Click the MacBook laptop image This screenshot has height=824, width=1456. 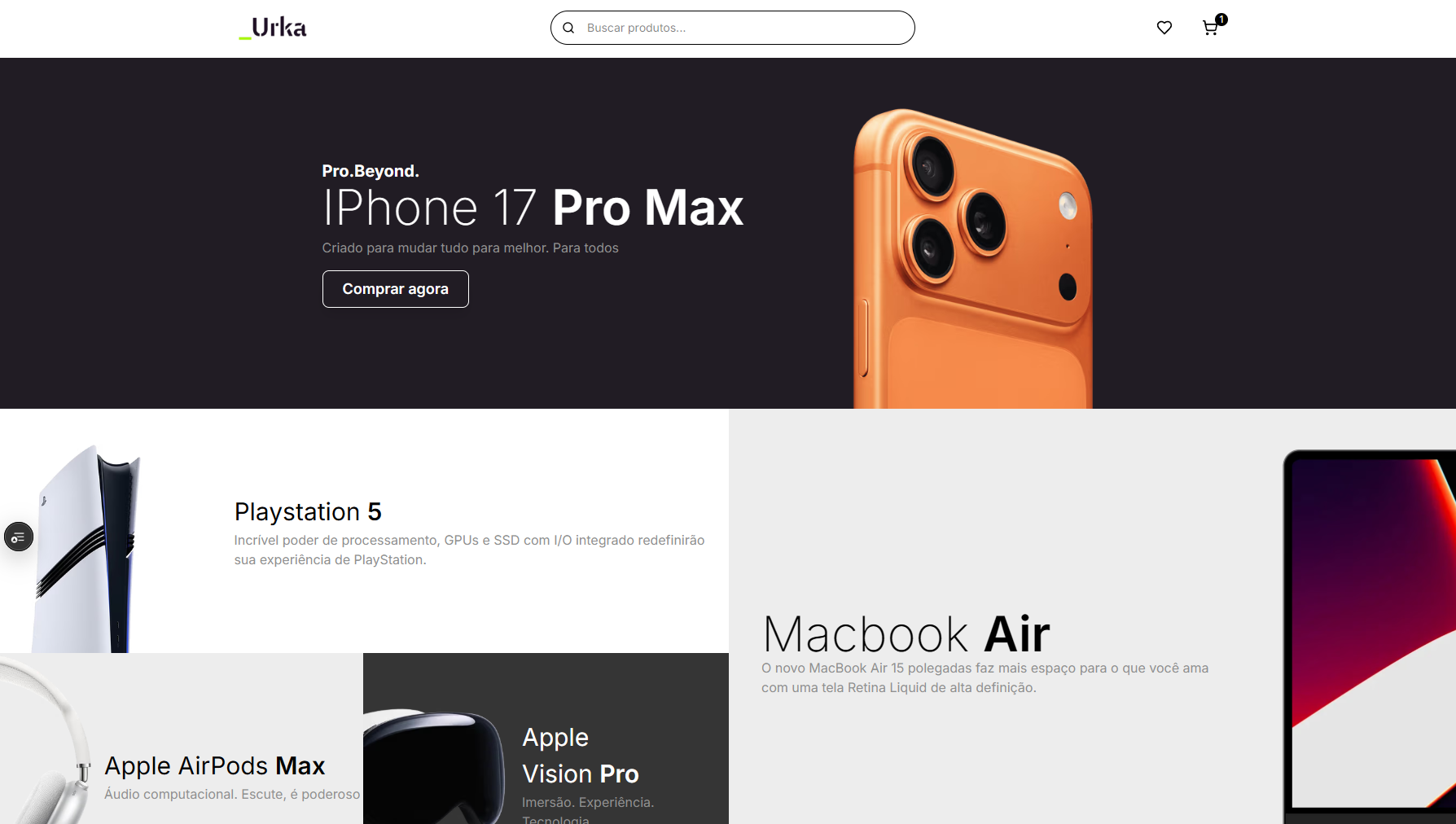coord(1370,637)
